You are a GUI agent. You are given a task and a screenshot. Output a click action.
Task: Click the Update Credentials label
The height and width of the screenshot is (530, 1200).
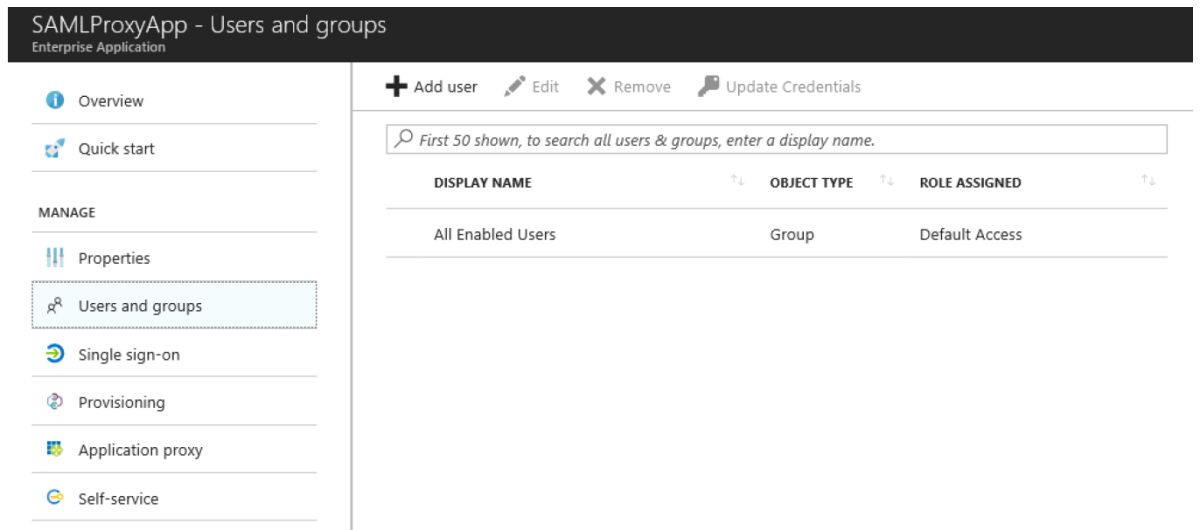(793, 87)
